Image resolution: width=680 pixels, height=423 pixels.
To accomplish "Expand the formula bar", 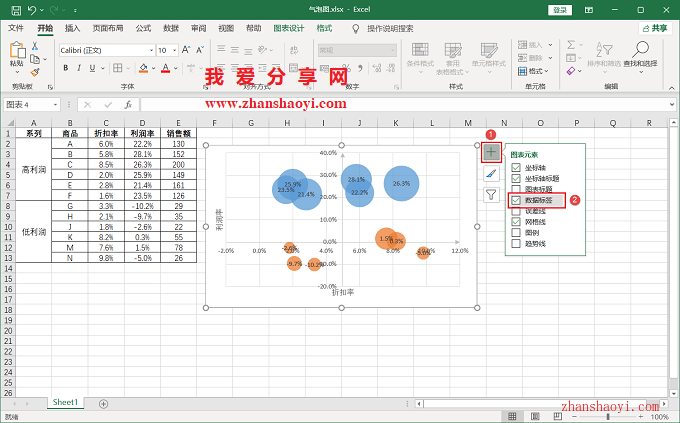I will [672, 104].
